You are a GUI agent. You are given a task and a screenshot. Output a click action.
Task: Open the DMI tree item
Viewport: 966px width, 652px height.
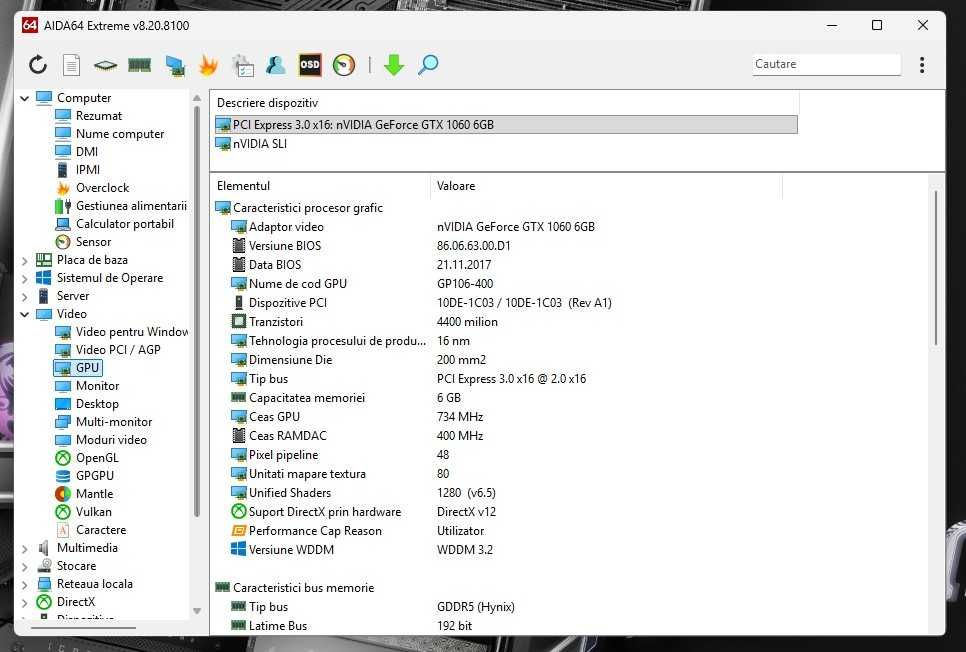tap(87, 152)
